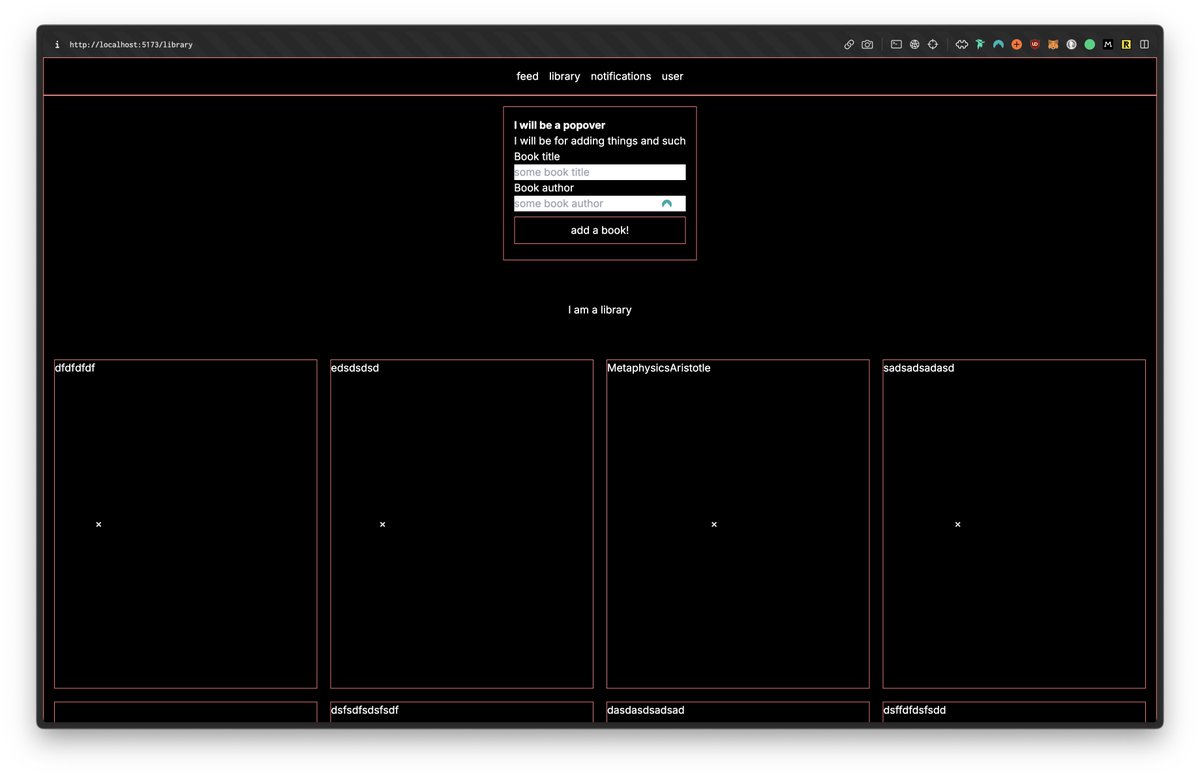Remove the sadsadsadasd book with its x
This screenshot has height=777, width=1200.
[x=957, y=524]
